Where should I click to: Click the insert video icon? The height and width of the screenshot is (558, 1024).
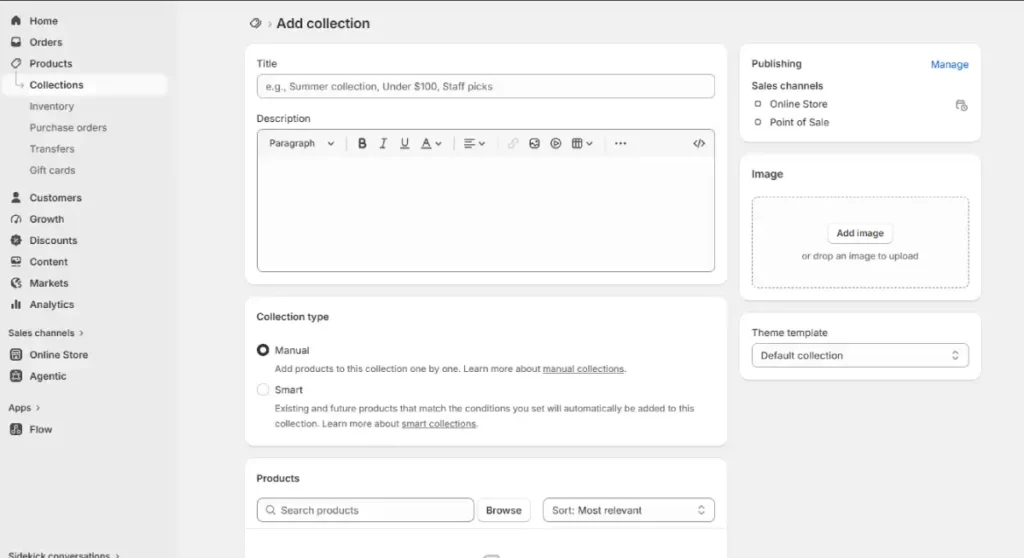[556, 144]
